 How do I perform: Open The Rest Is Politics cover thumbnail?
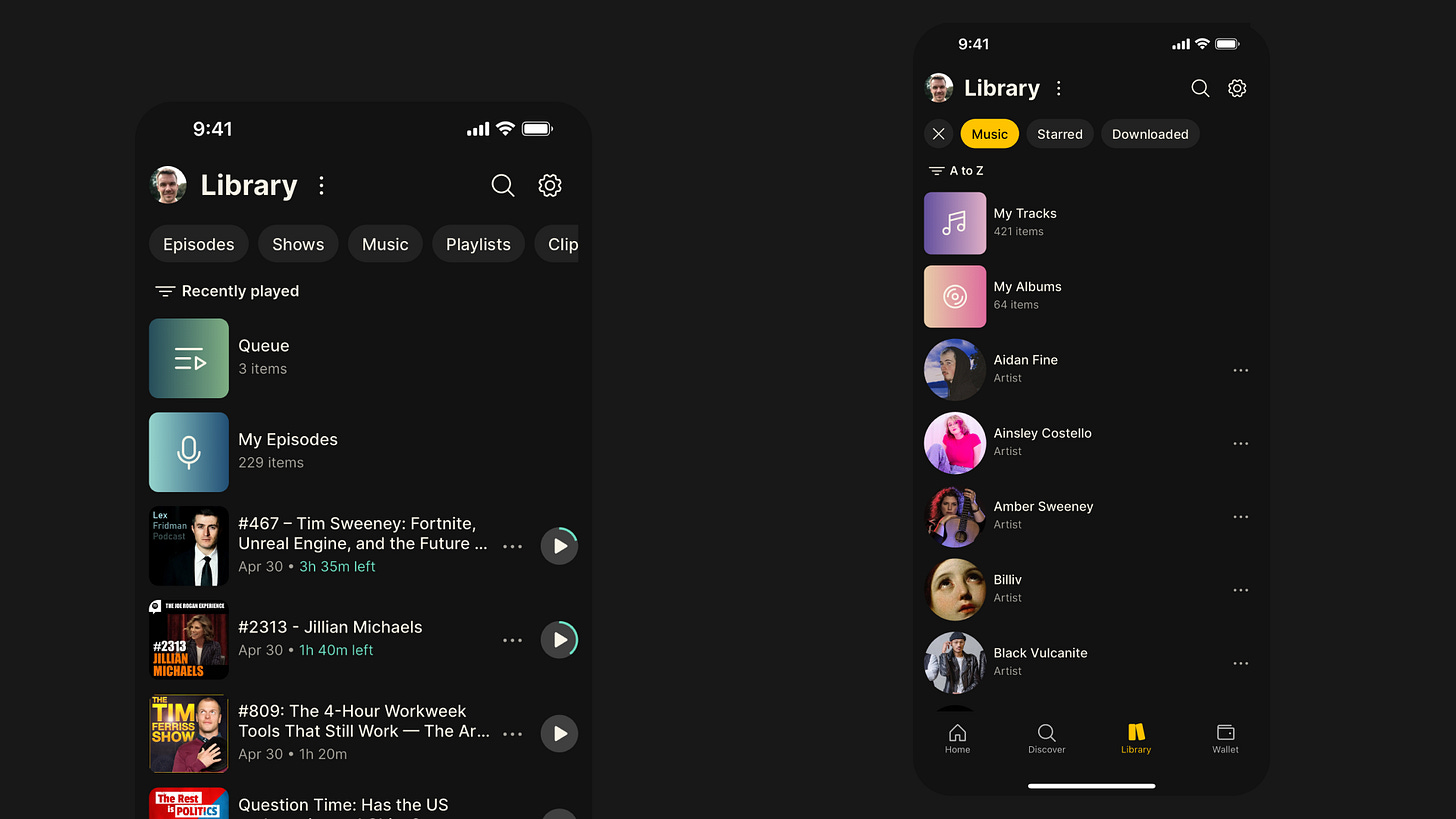(x=189, y=803)
